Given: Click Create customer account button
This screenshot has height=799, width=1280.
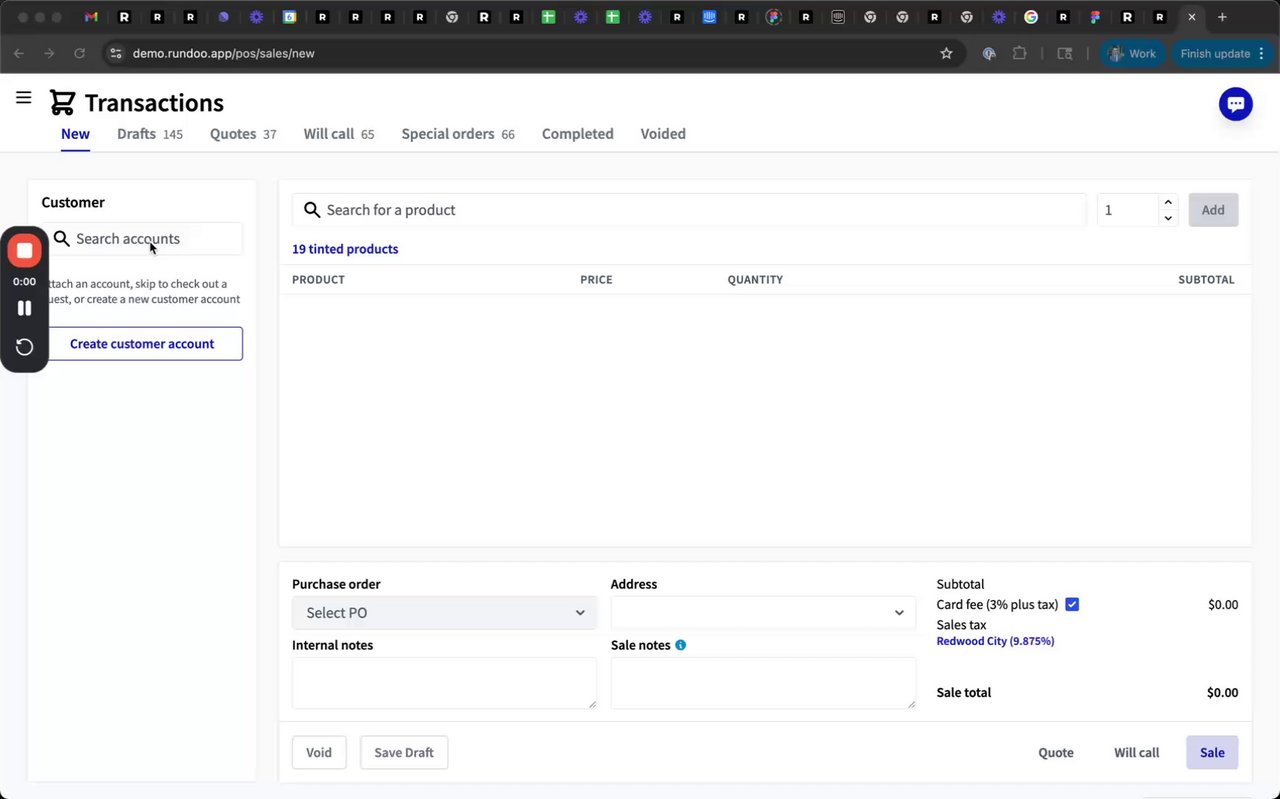Looking at the screenshot, I should [x=142, y=344].
